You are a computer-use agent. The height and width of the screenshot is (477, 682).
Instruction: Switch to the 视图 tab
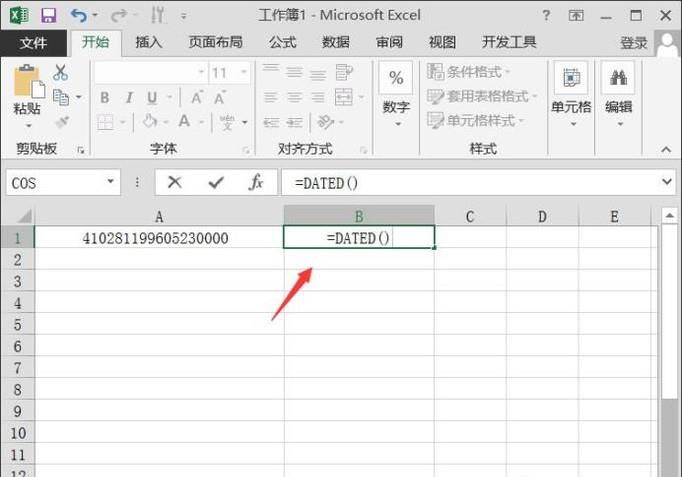442,42
